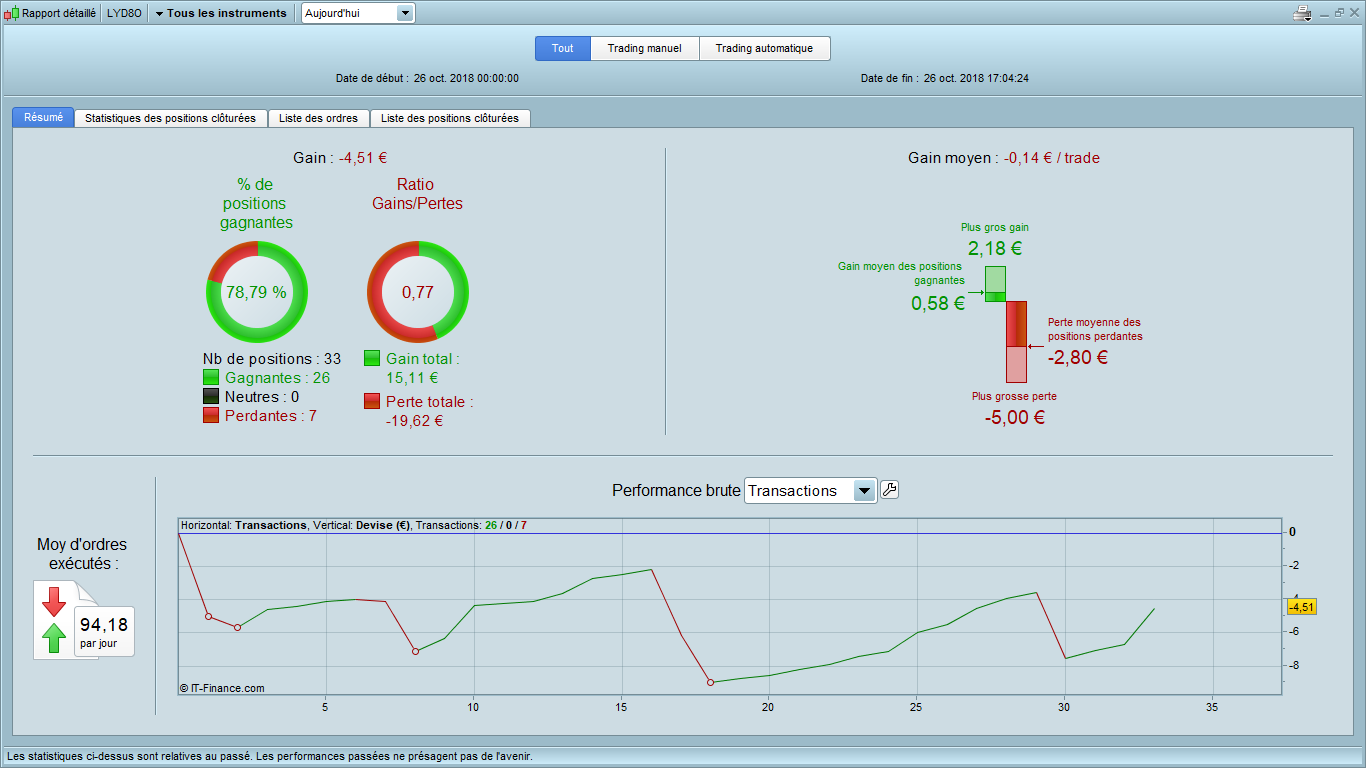1366x768 pixels.
Task: Click the green gain bar below 2,18 €
Action: 995,283
